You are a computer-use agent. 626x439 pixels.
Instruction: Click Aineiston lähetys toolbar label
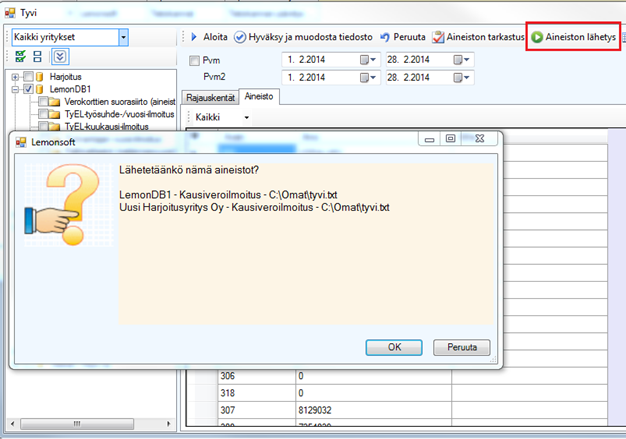tap(580, 37)
